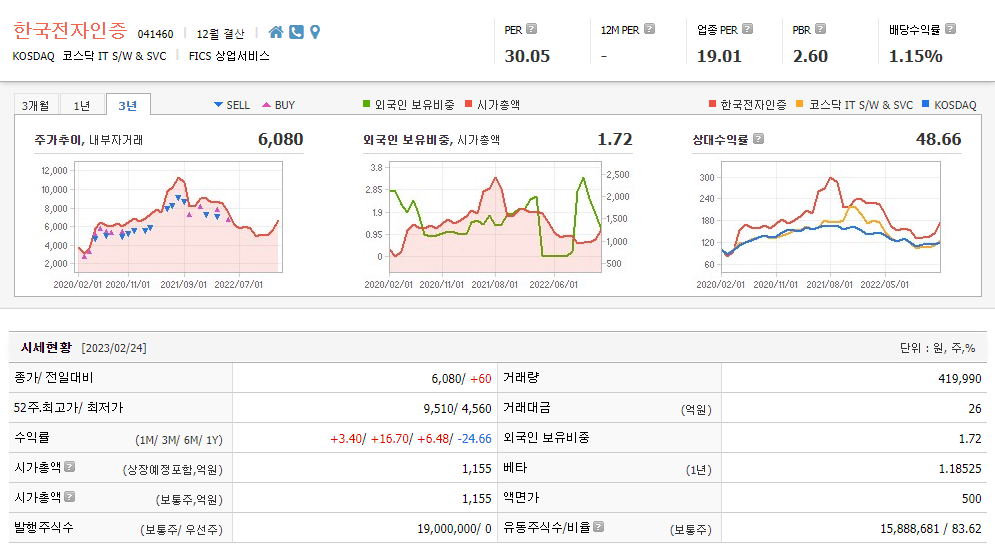Open the company homepage house icon

(x=275, y=32)
